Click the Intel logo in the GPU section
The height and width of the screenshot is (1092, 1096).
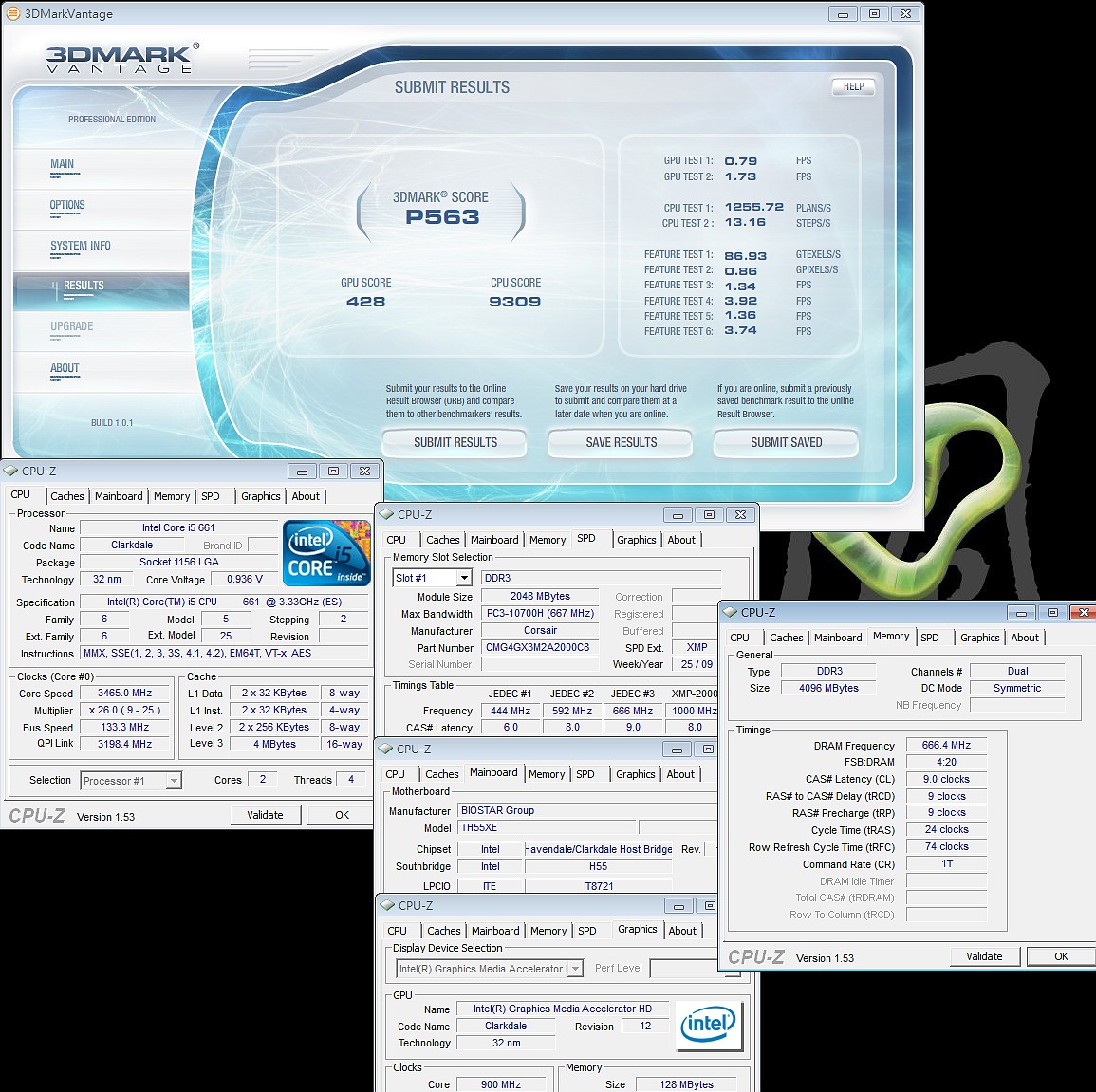click(x=709, y=1026)
